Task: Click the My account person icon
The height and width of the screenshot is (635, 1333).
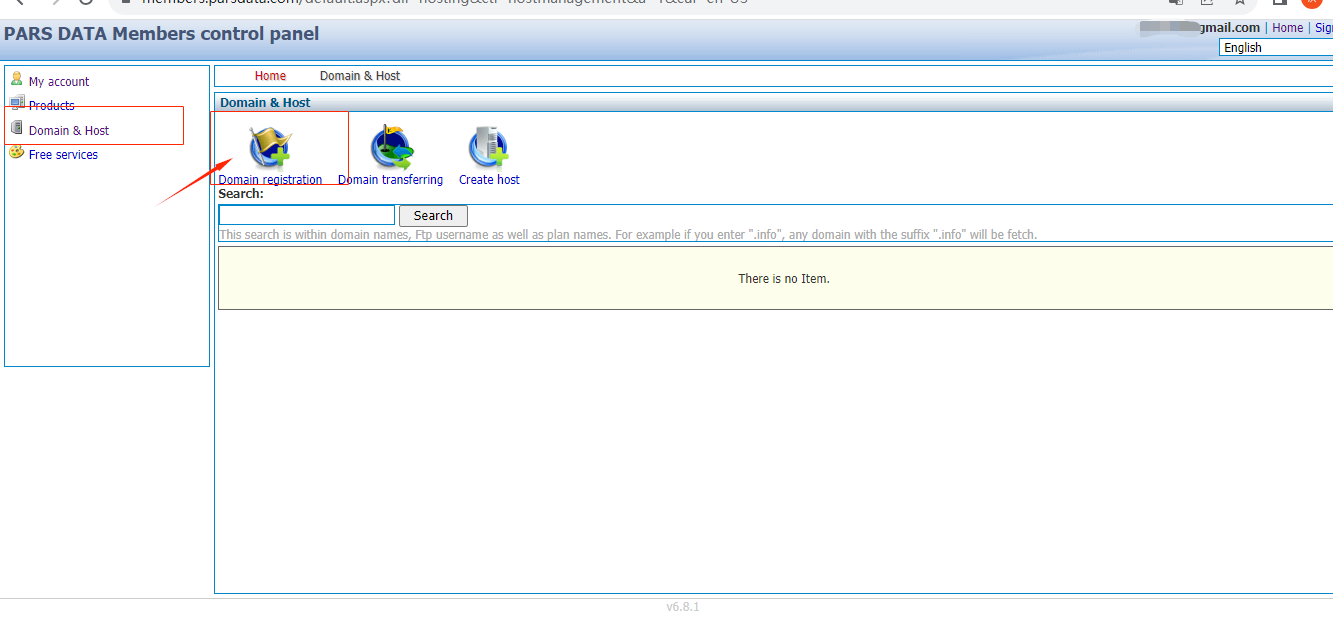Action: (16, 79)
